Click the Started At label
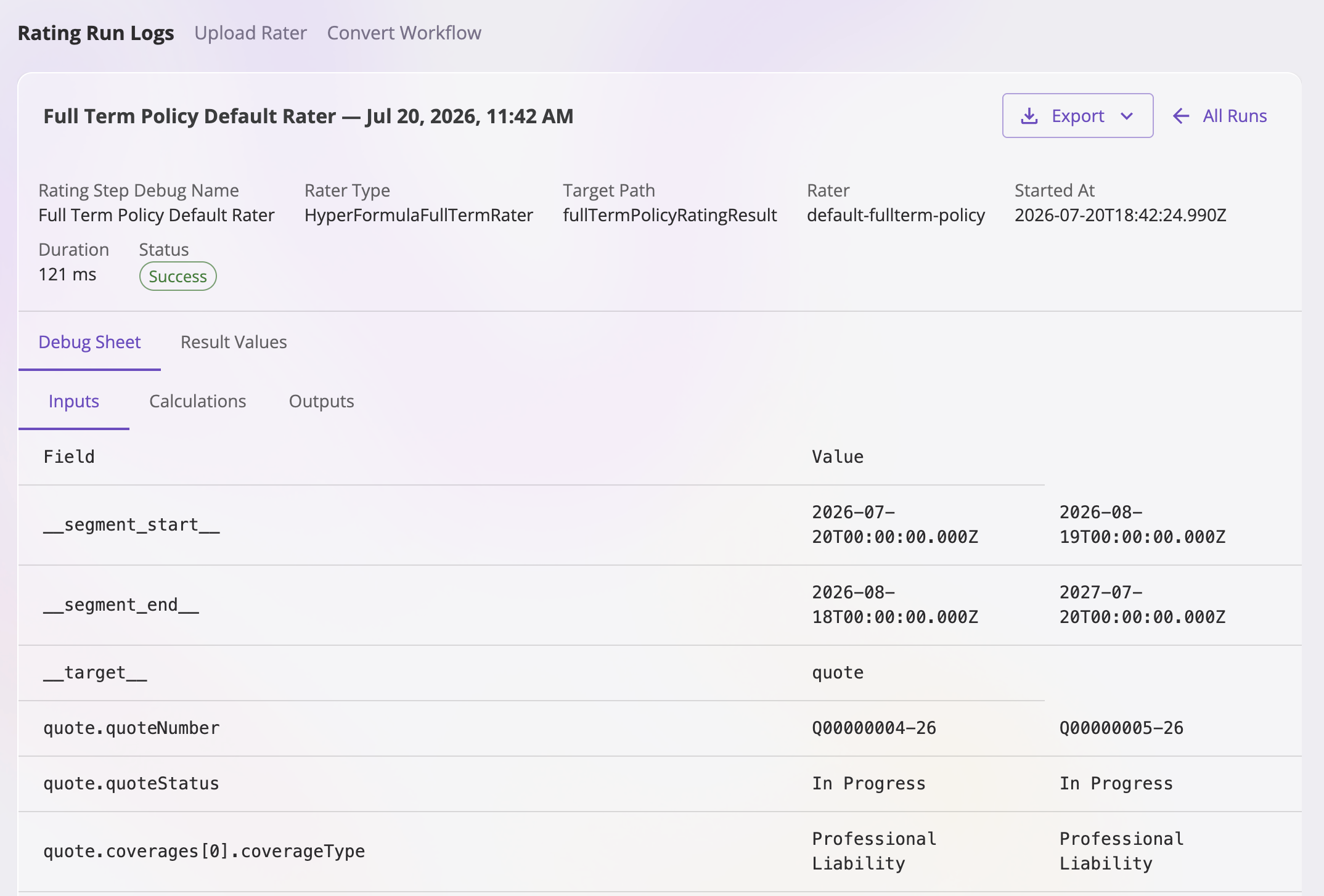 click(x=1055, y=190)
